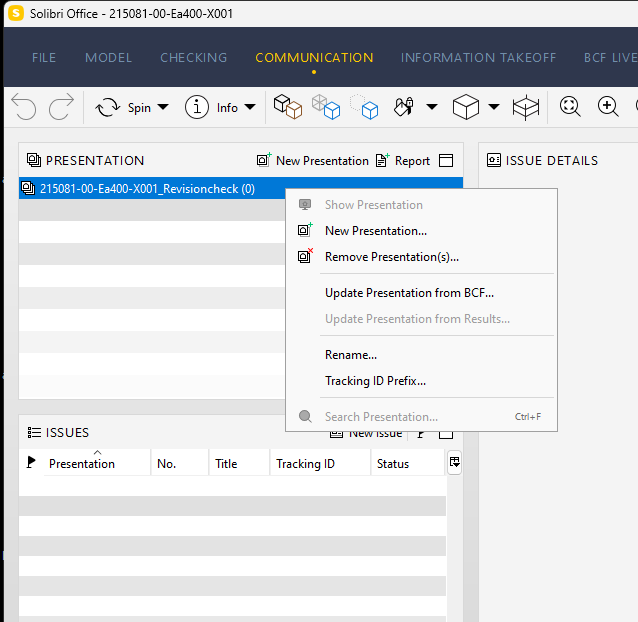Viewport: 638px width, 622px height.
Task: Select the paint bucket tool icon
Action: click(404, 107)
